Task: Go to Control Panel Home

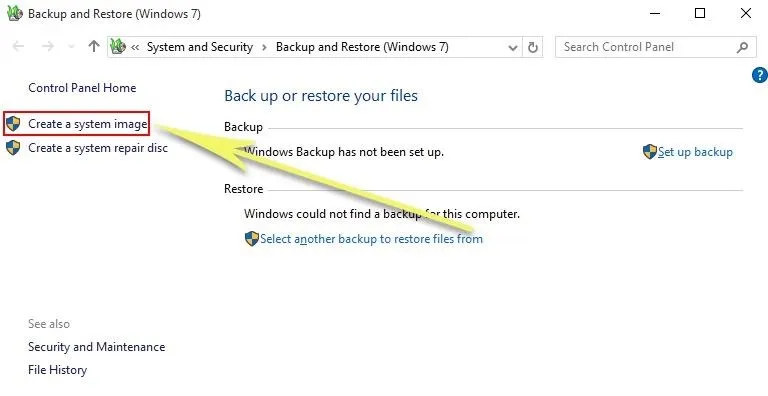Action: (x=82, y=88)
